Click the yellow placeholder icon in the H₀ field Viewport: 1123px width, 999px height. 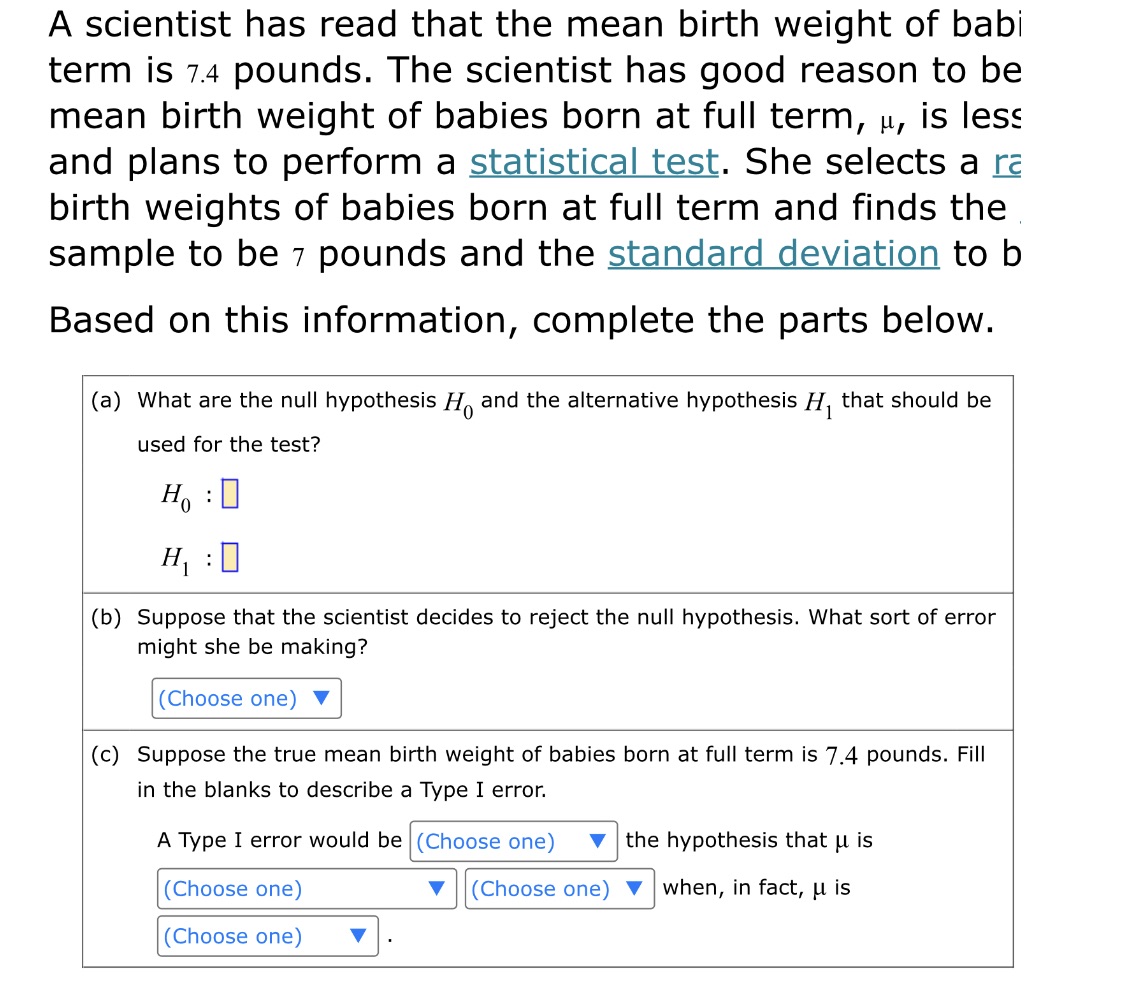click(x=230, y=494)
